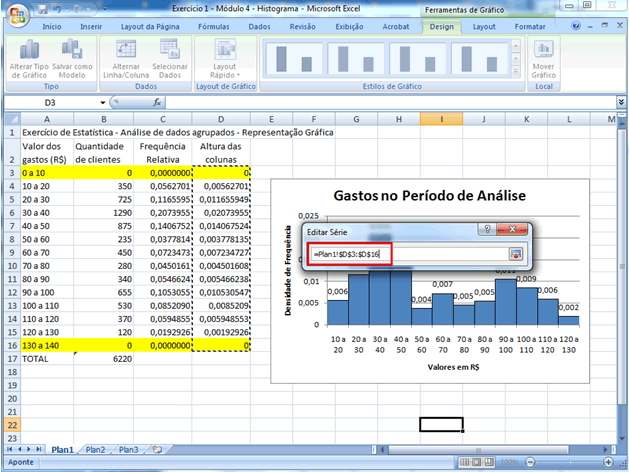Click the fx insert function icon

(x=157, y=102)
